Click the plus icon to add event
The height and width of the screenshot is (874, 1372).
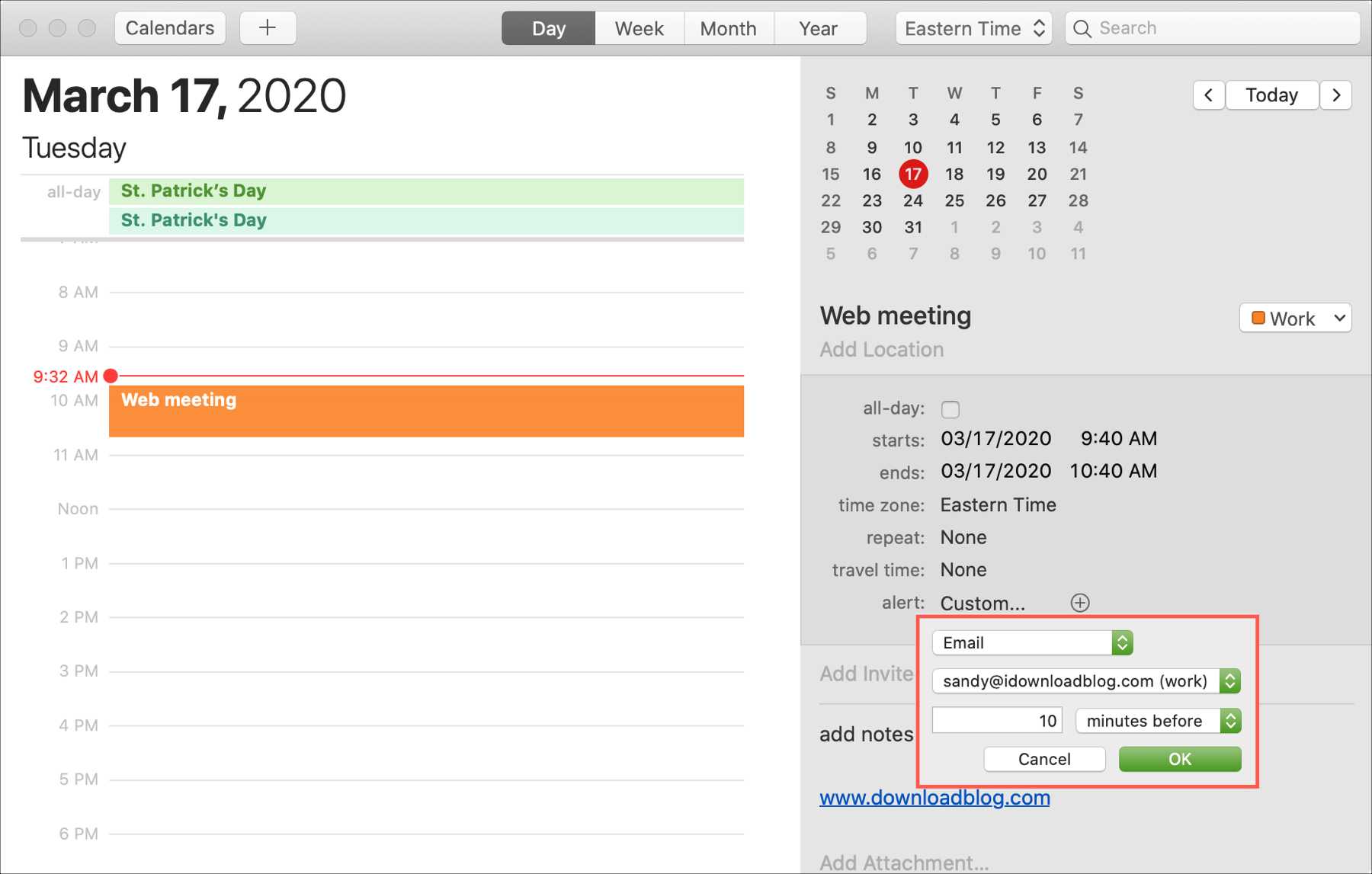pyautogui.click(x=268, y=28)
